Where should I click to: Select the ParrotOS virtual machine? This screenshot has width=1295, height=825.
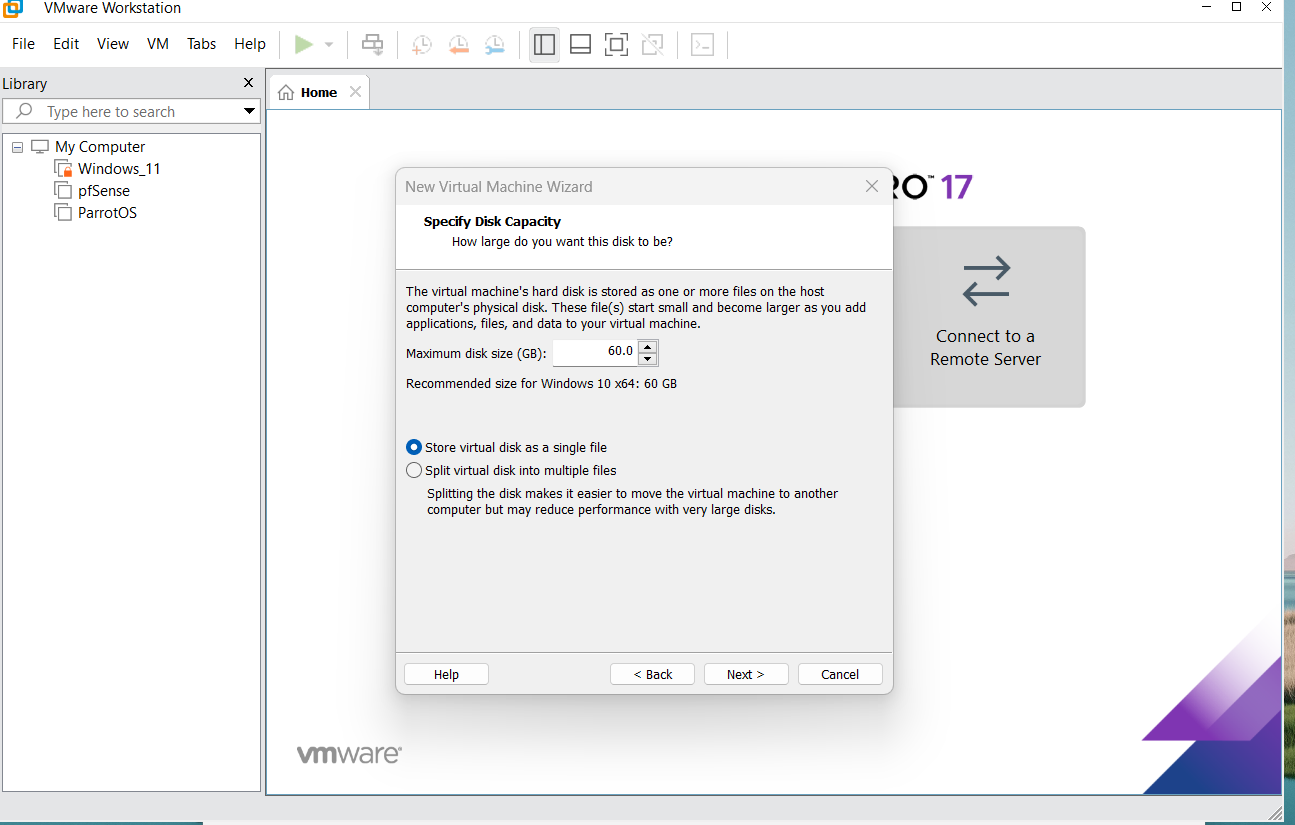pyautogui.click(x=107, y=212)
